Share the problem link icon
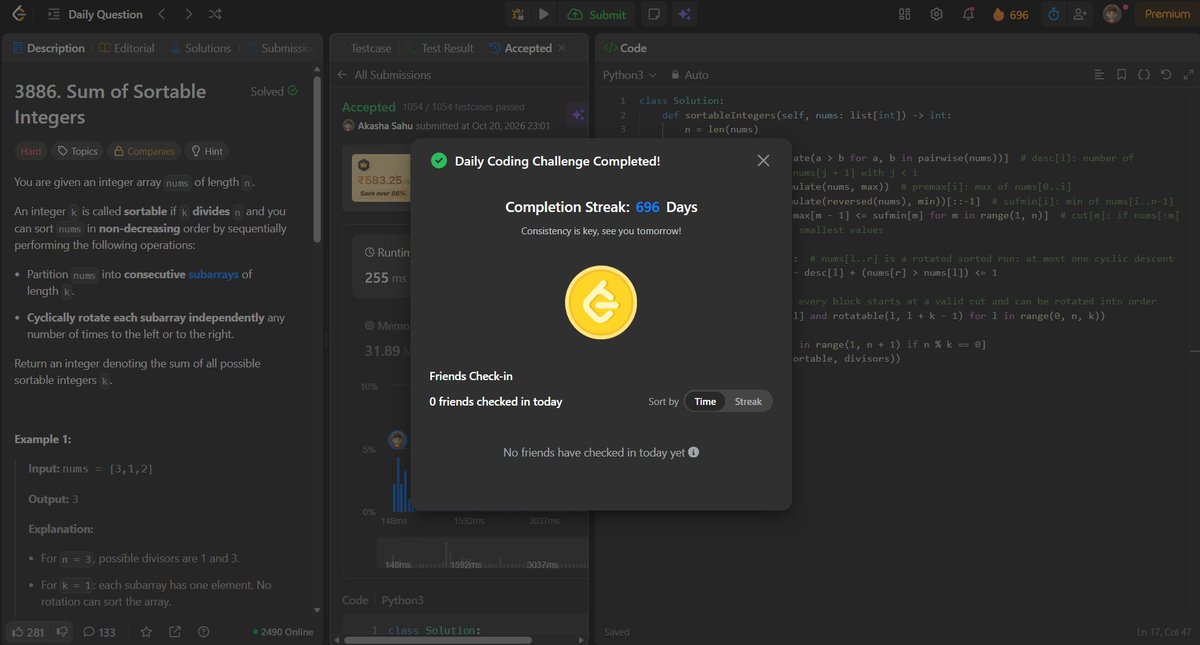Viewport: 1200px width, 645px height. click(x=175, y=631)
